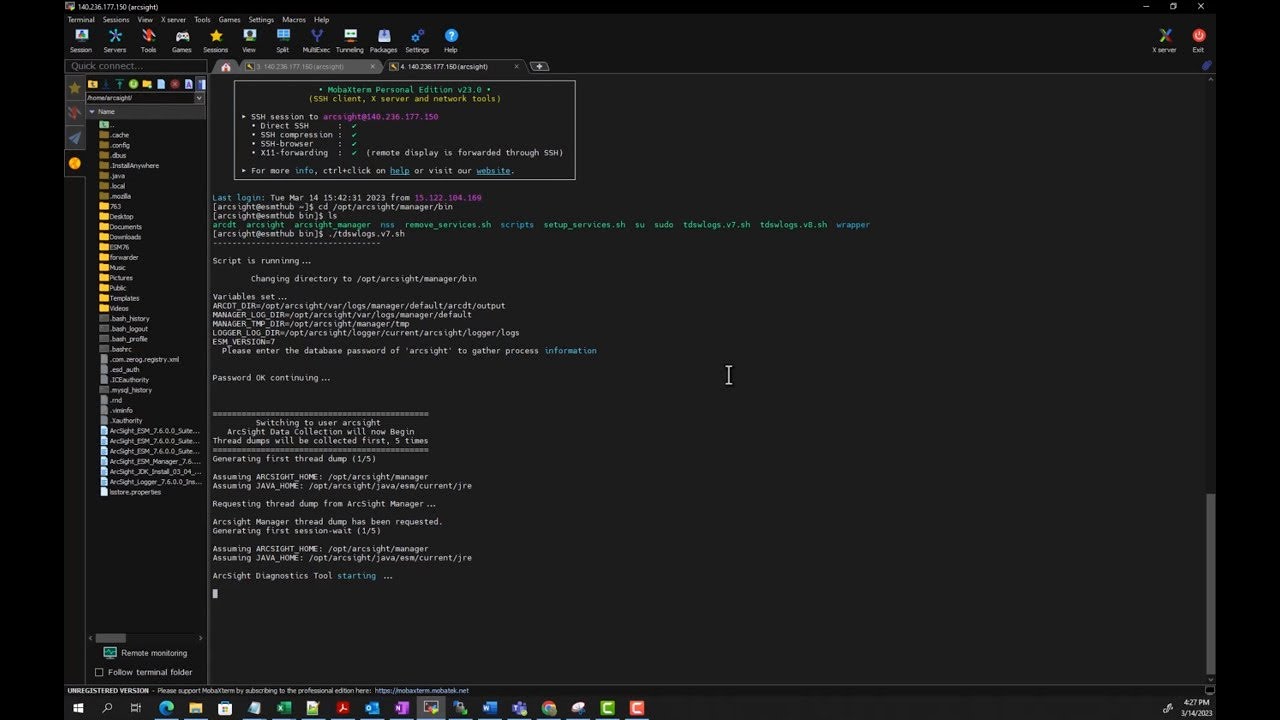Follow the website link in banner
This screenshot has width=1280, height=720.
click(x=493, y=170)
